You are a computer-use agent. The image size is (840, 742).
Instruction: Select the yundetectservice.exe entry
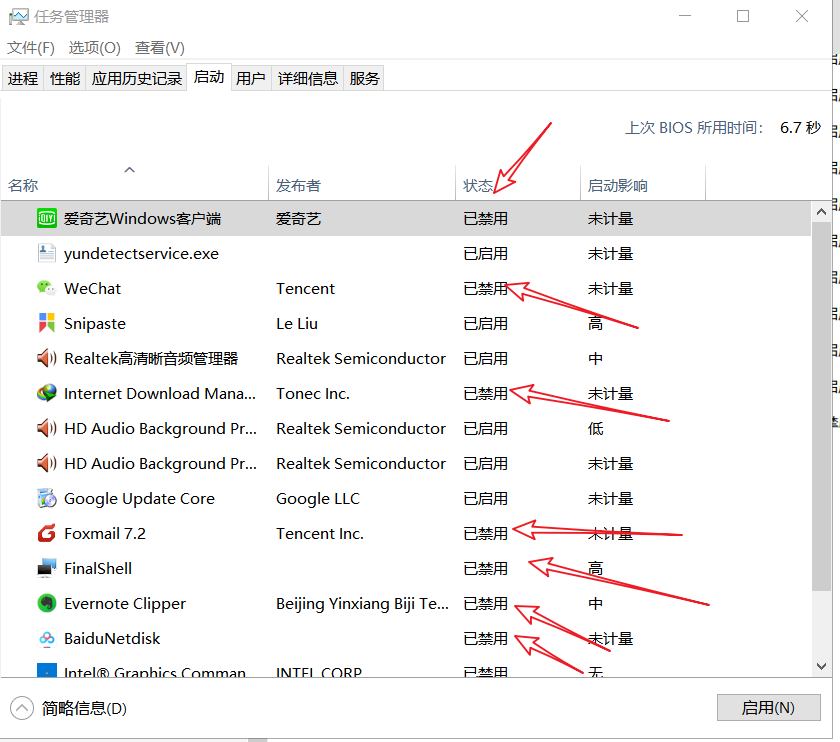point(406,253)
